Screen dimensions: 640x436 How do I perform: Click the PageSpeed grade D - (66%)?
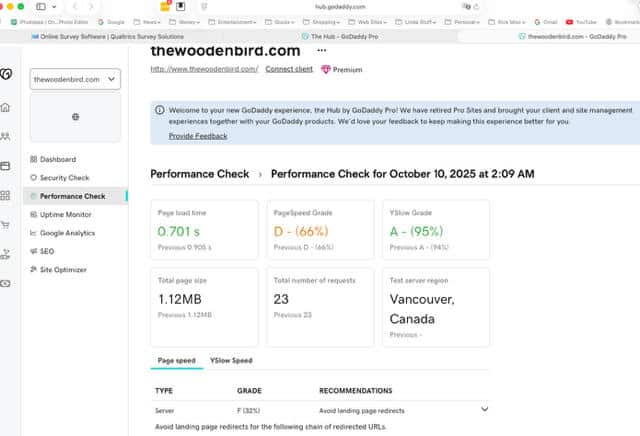[x=301, y=231]
